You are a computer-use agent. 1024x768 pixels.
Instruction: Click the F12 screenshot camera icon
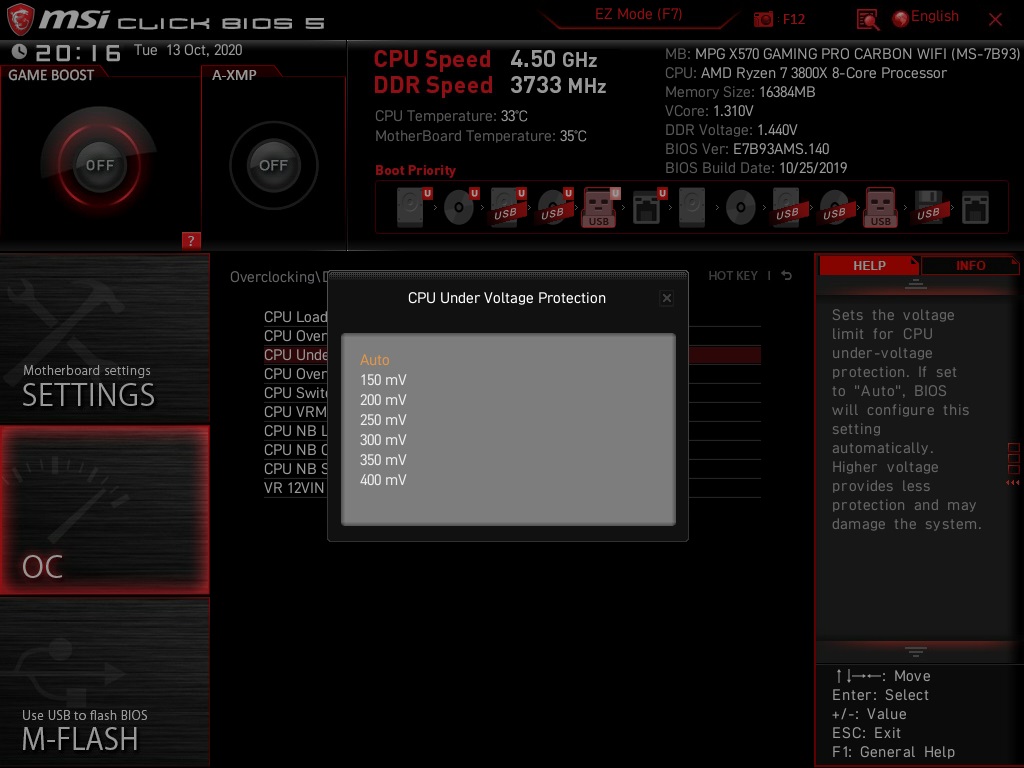click(763, 19)
